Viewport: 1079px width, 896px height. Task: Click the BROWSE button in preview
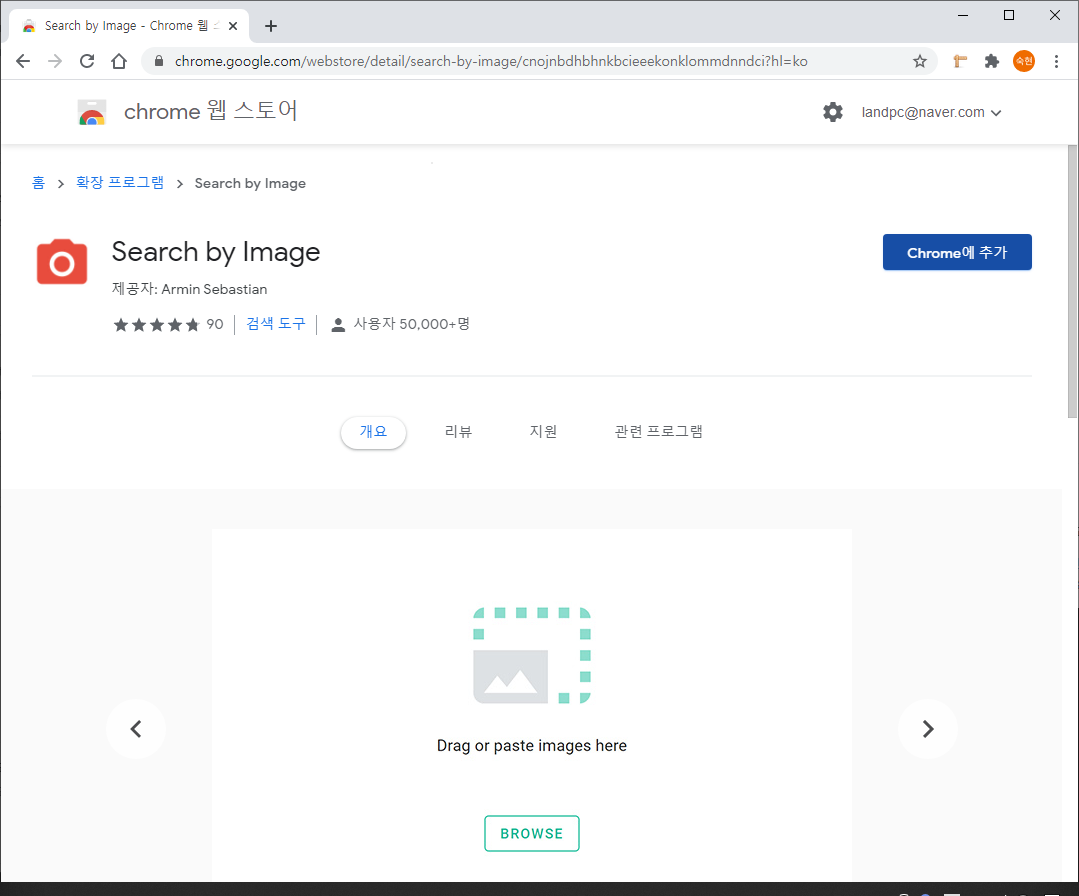click(x=532, y=833)
